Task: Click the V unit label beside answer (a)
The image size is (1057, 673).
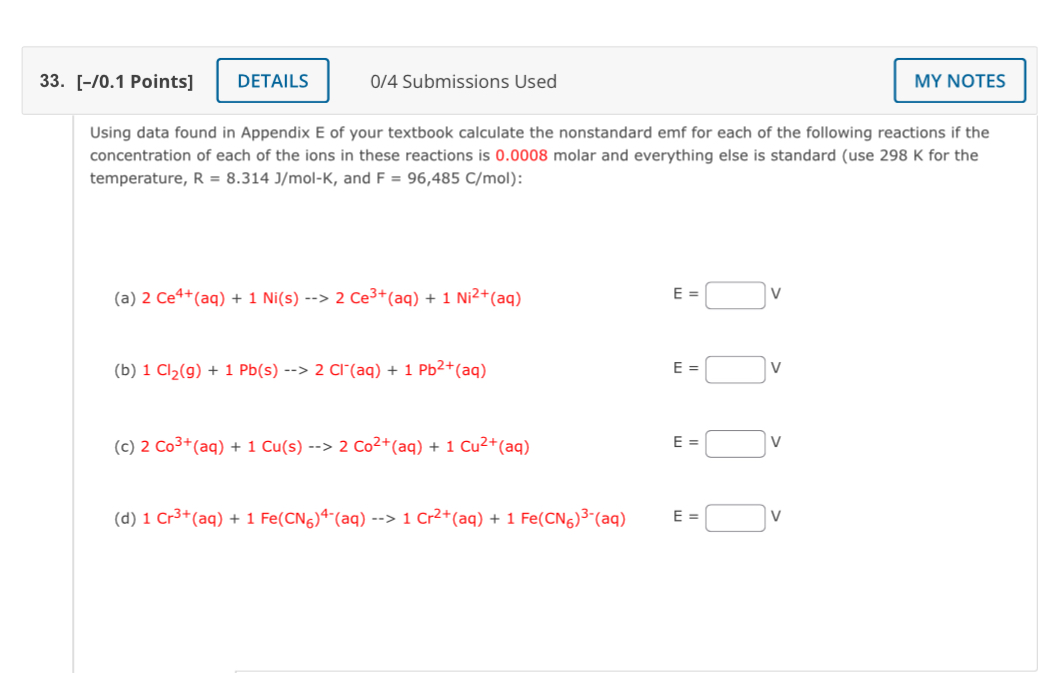Action: pos(775,294)
